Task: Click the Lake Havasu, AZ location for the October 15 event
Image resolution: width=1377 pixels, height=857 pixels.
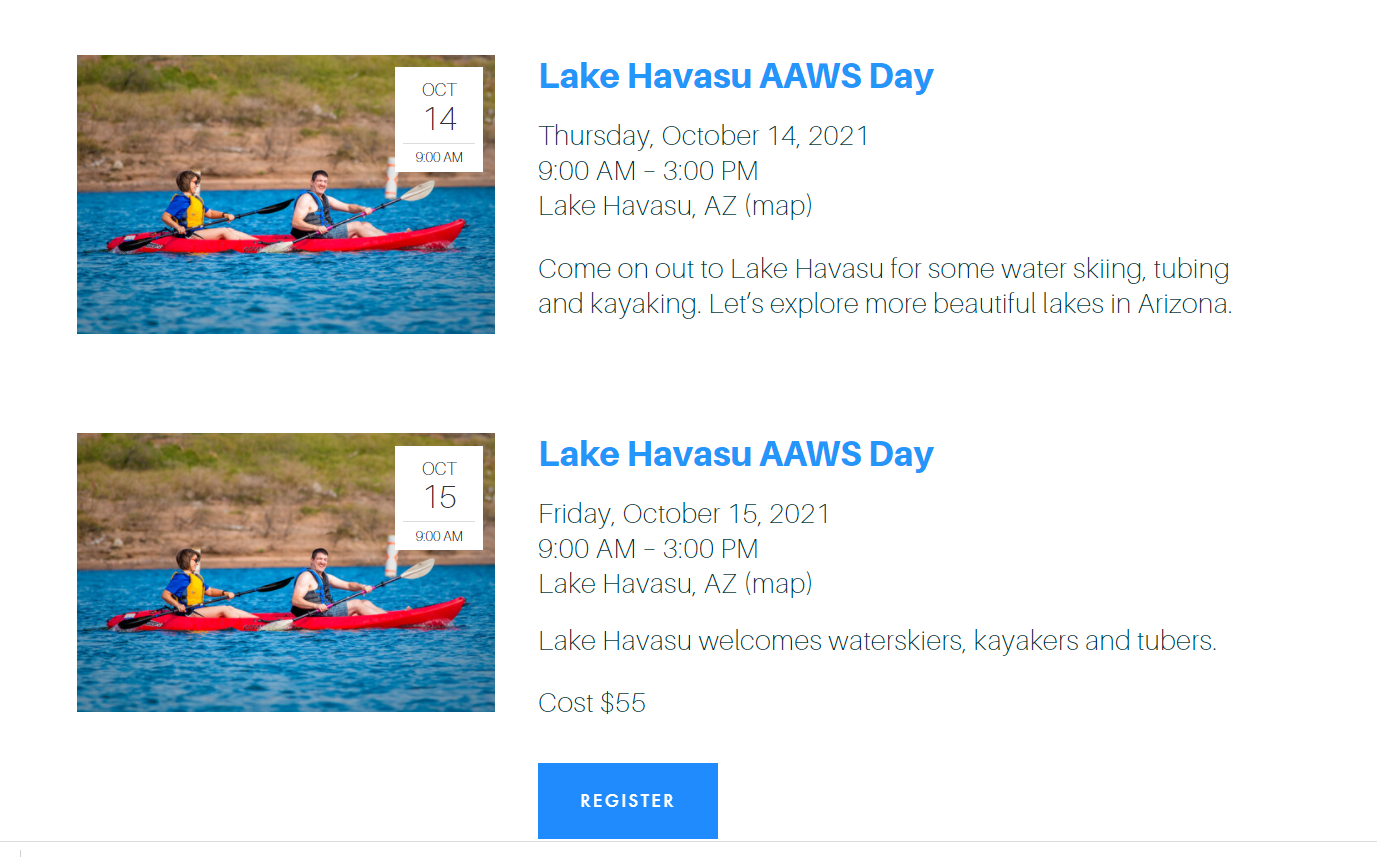Action: (638, 584)
